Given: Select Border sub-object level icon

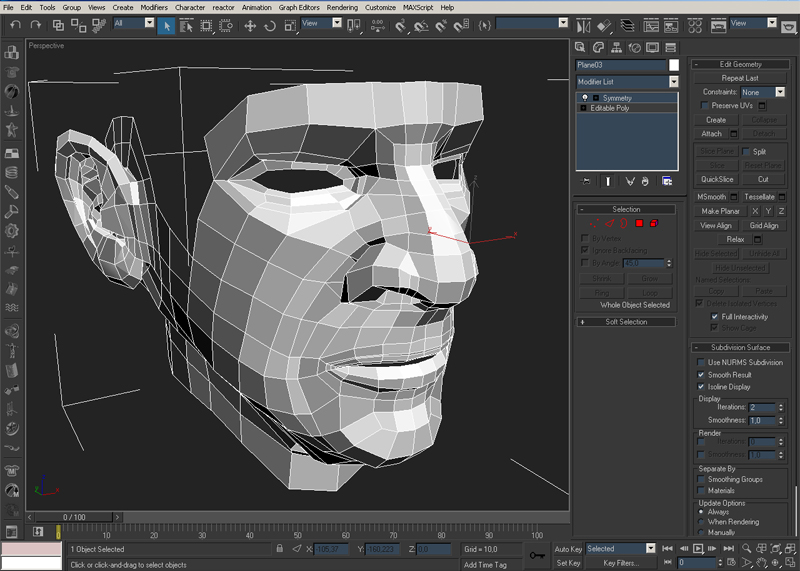Looking at the screenshot, I should pyautogui.click(x=623, y=224).
